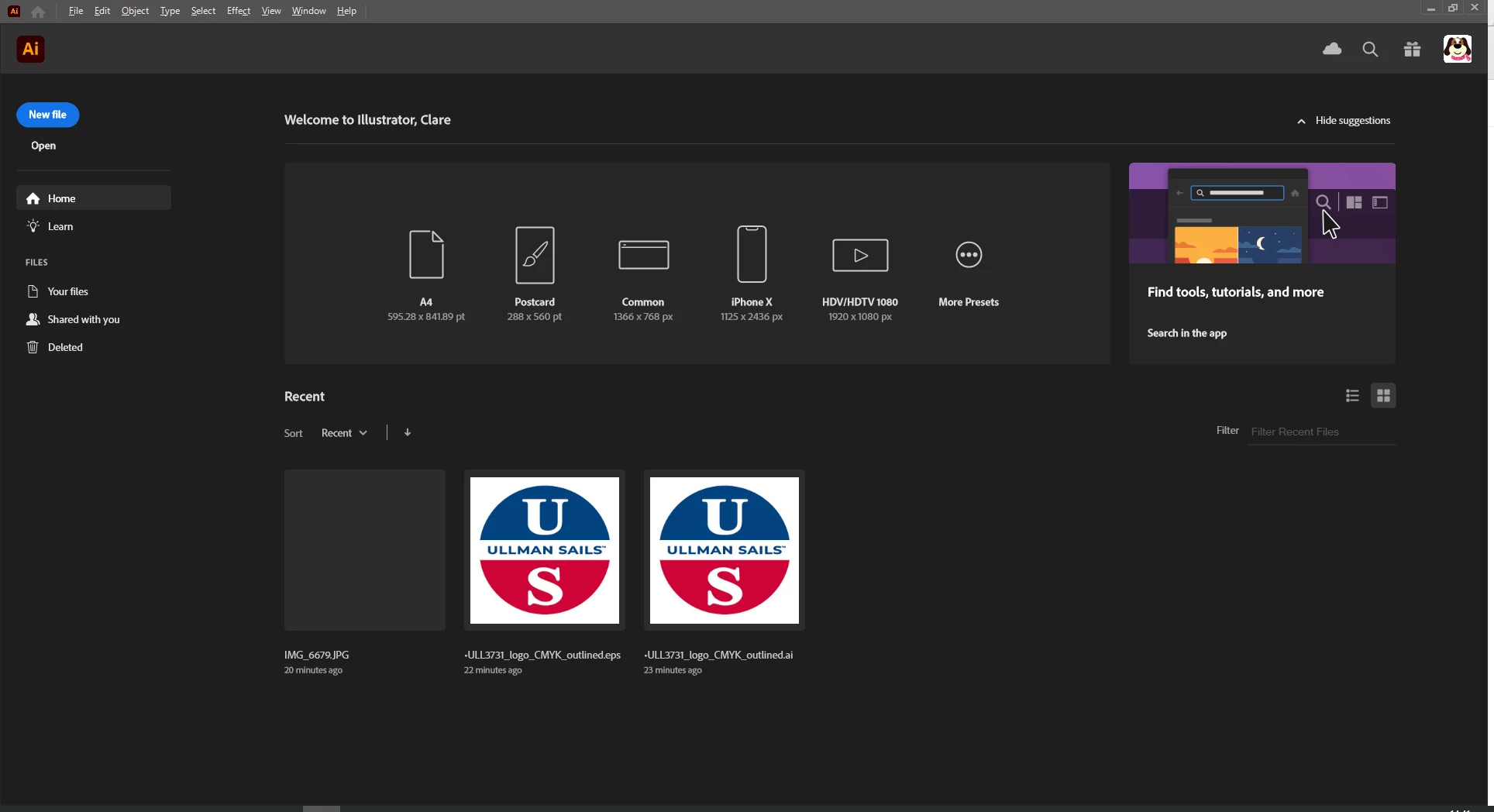This screenshot has height=812, width=1494.
Task: Click the search magnifier icon in header
Action: click(x=1370, y=50)
